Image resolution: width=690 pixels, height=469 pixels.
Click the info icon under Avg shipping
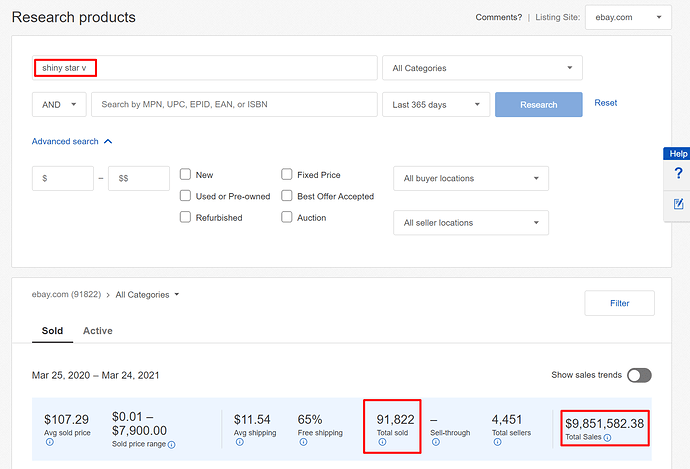[x=238, y=441]
